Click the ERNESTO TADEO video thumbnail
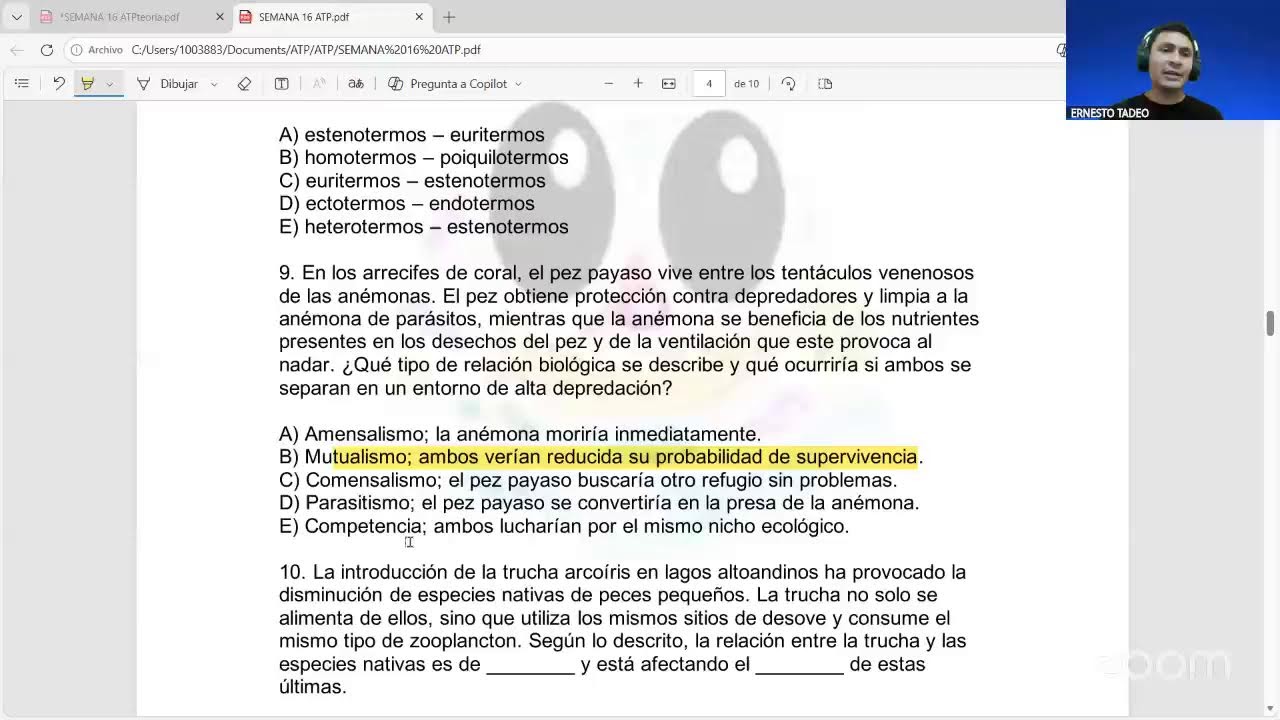This screenshot has width=1280, height=720. [1173, 60]
